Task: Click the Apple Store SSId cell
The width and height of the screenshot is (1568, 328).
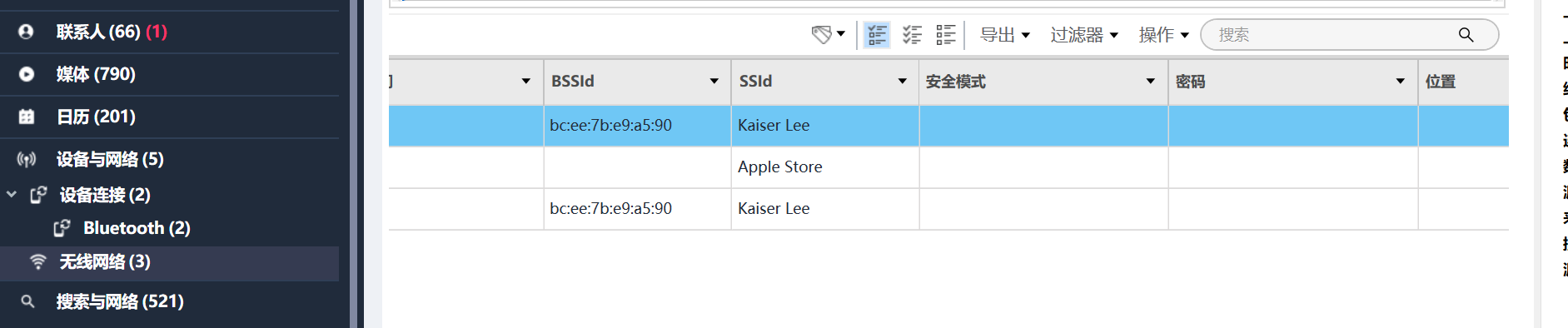Action: click(780, 167)
